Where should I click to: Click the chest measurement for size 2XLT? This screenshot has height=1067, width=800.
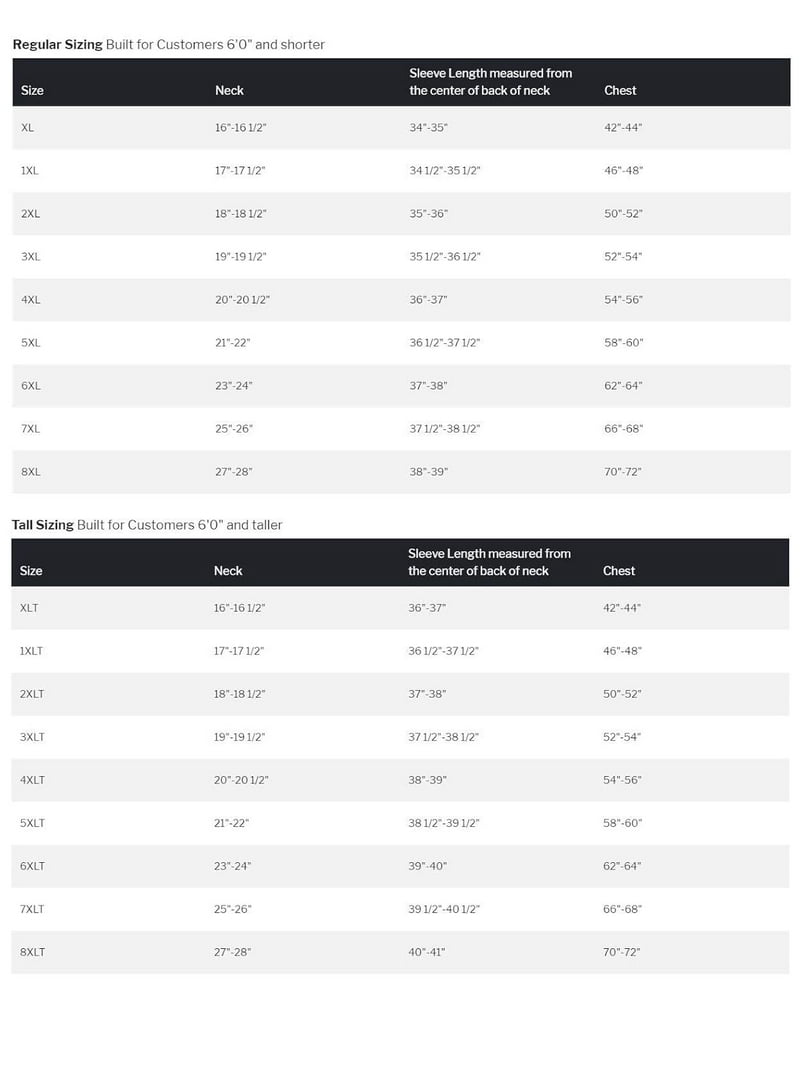[622, 694]
